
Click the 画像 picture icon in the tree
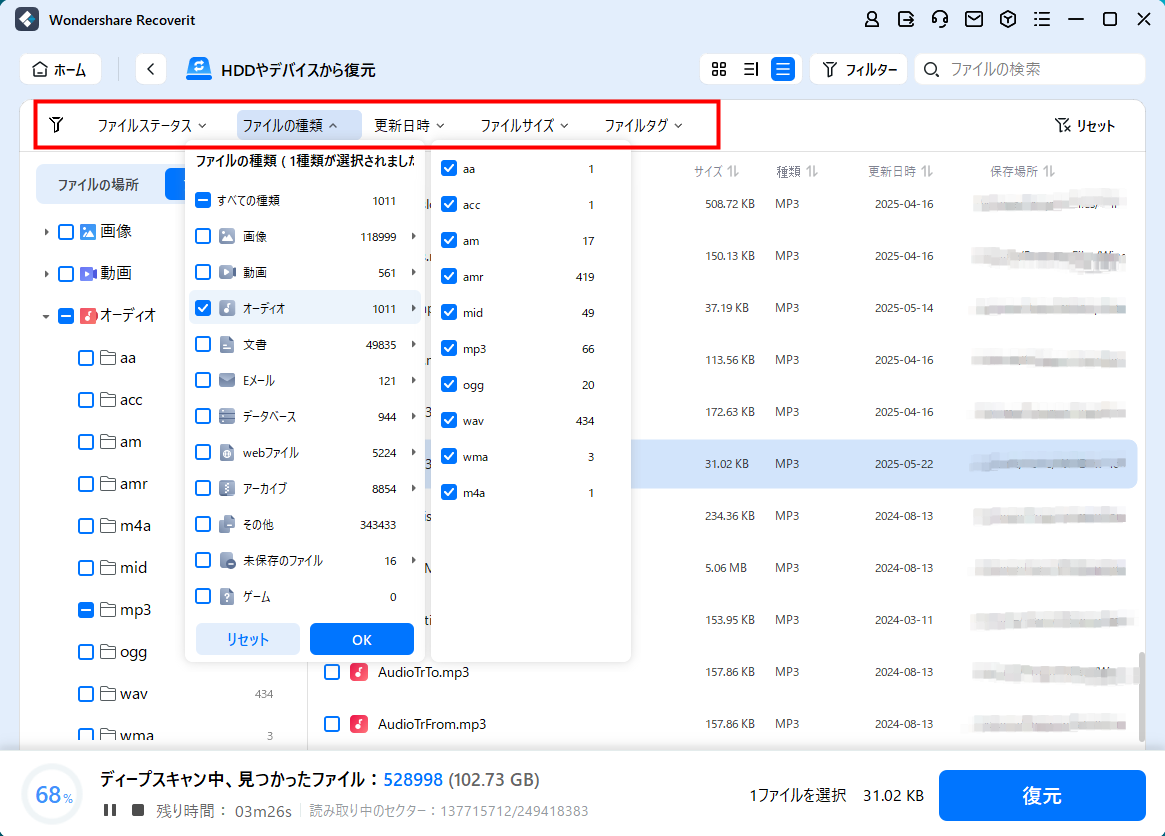click(88, 232)
